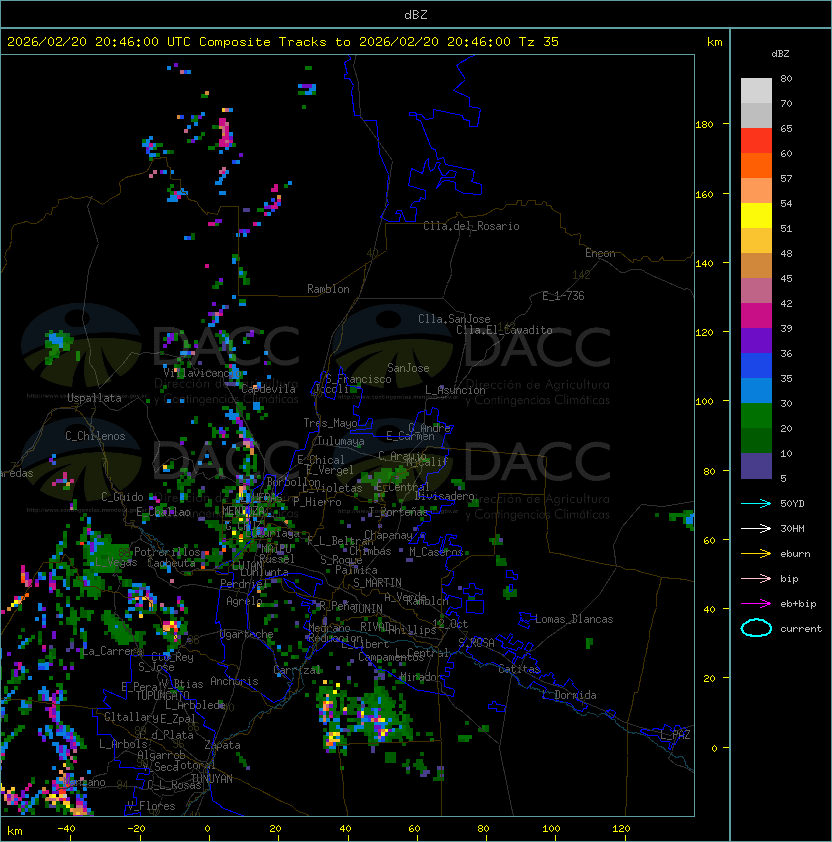Screen dimensions: 832x842
Task: Click the L_Asuncion map label
Action: point(455,390)
